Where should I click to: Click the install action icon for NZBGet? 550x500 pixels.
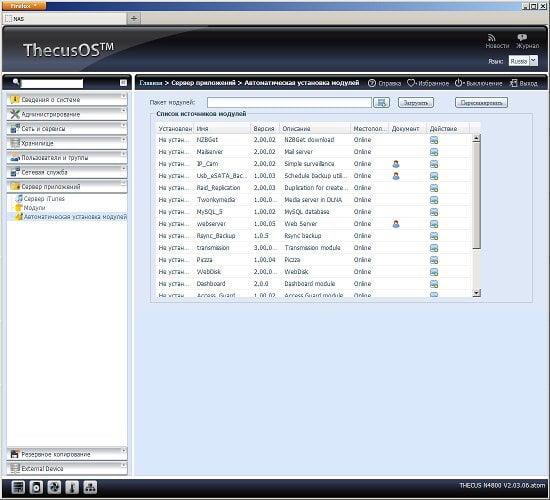pos(434,140)
